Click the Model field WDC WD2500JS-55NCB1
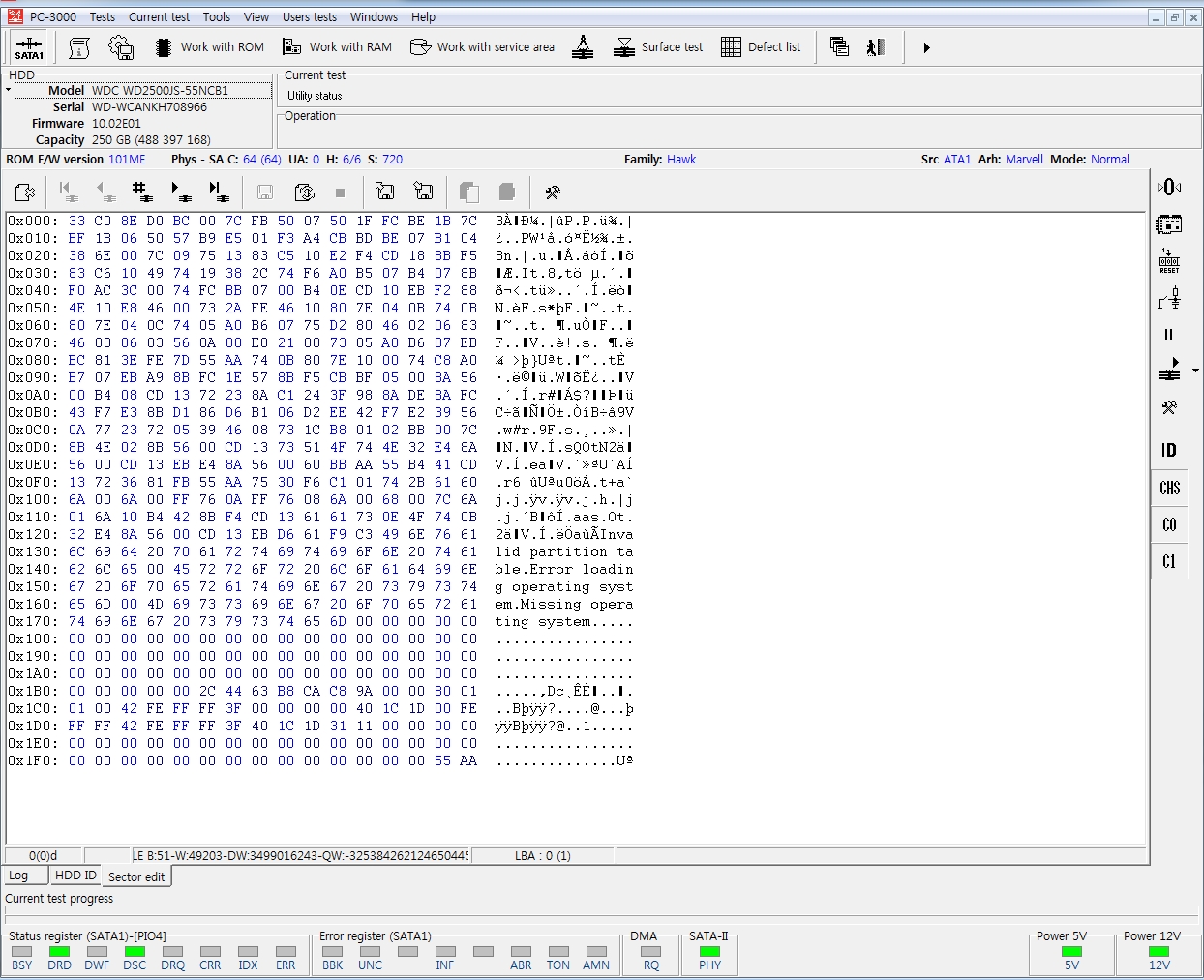1204x980 pixels. click(143, 90)
